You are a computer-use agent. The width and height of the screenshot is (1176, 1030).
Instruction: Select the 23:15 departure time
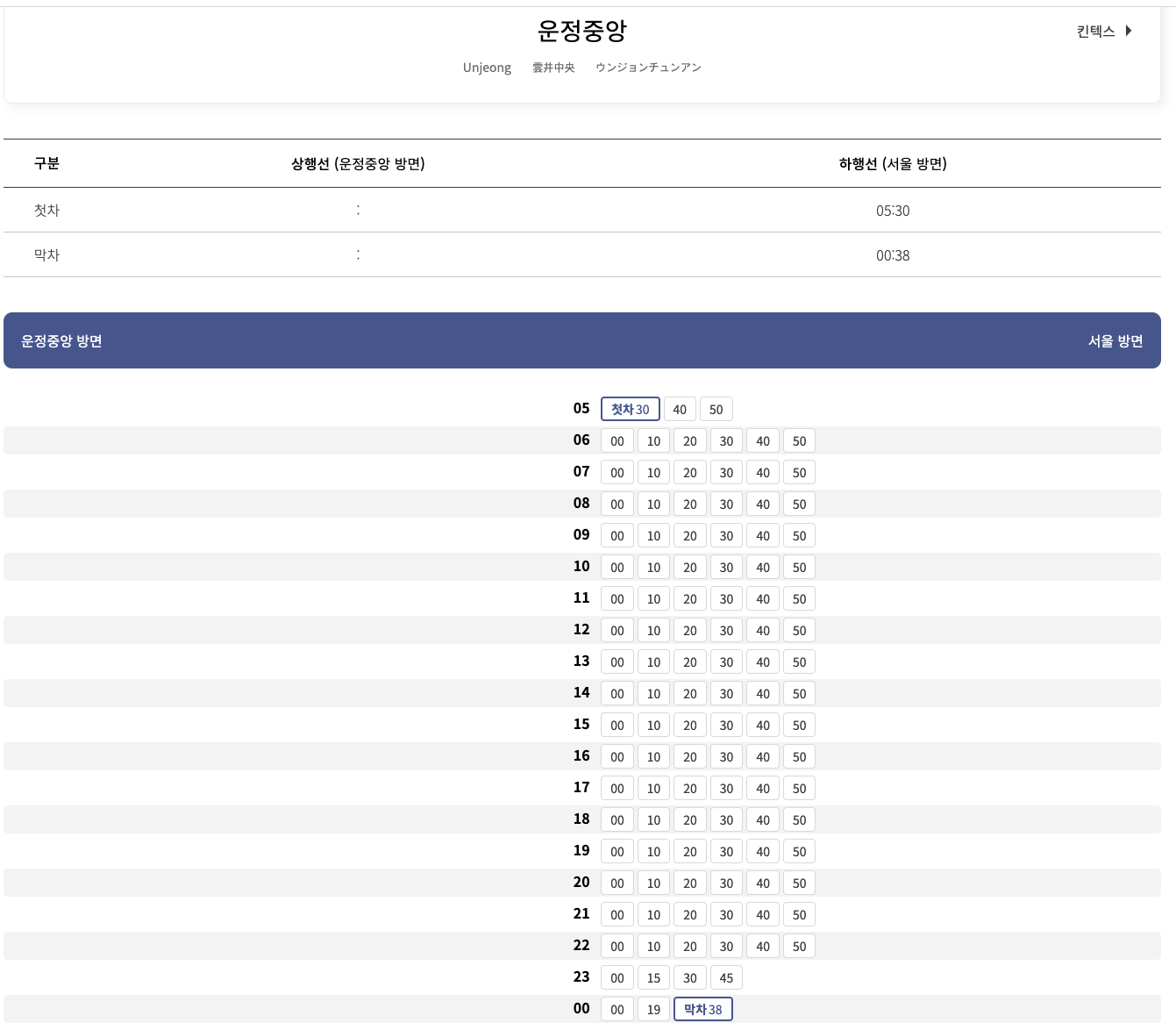pyautogui.click(x=653, y=977)
